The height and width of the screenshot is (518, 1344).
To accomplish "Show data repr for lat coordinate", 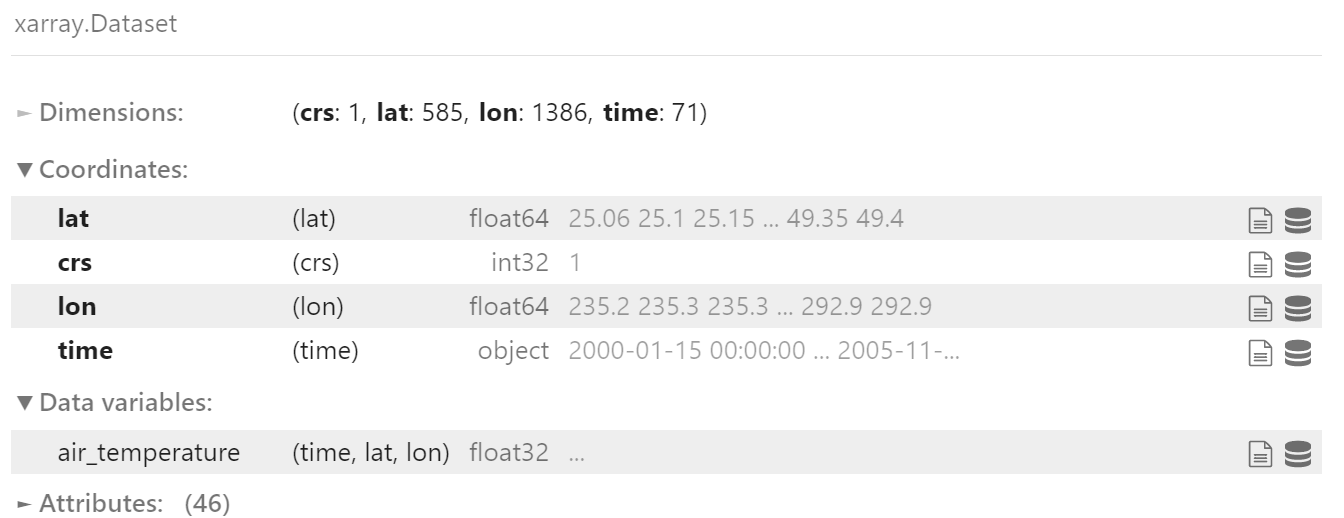I will point(1297,219).
